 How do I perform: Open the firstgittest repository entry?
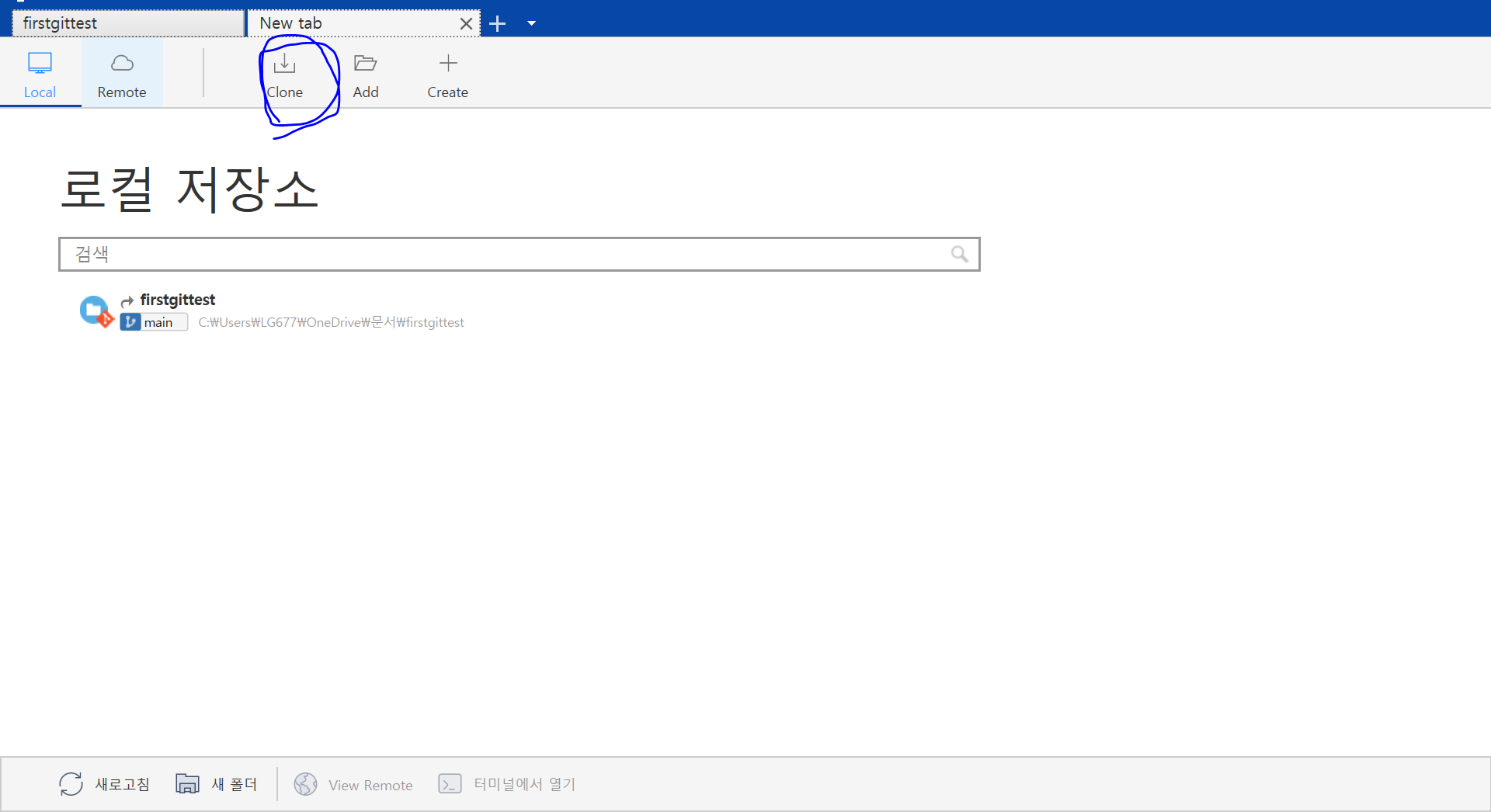click(178, 300)
